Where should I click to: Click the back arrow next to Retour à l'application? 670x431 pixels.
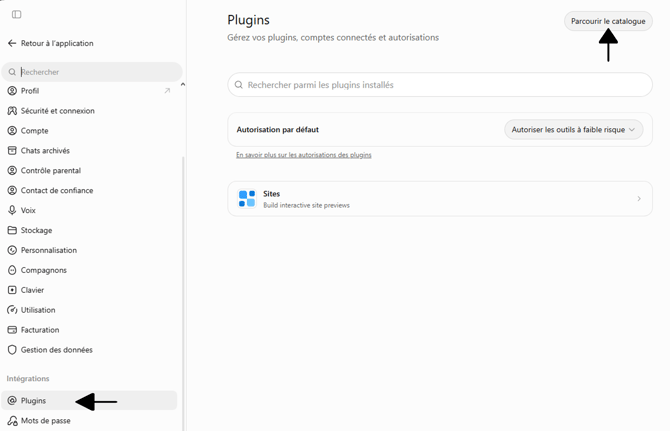[x=12, y=43]
